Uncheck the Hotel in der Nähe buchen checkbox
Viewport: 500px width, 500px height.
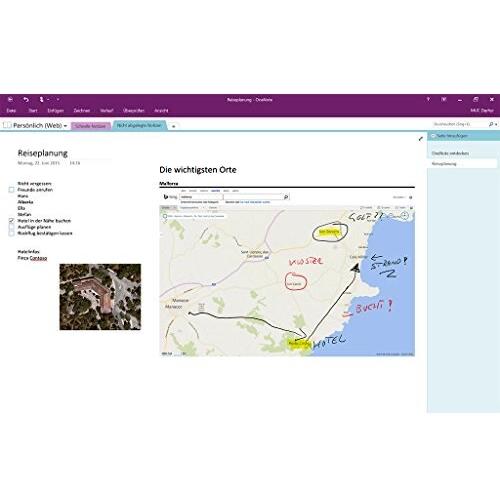[x=11, y=221]
